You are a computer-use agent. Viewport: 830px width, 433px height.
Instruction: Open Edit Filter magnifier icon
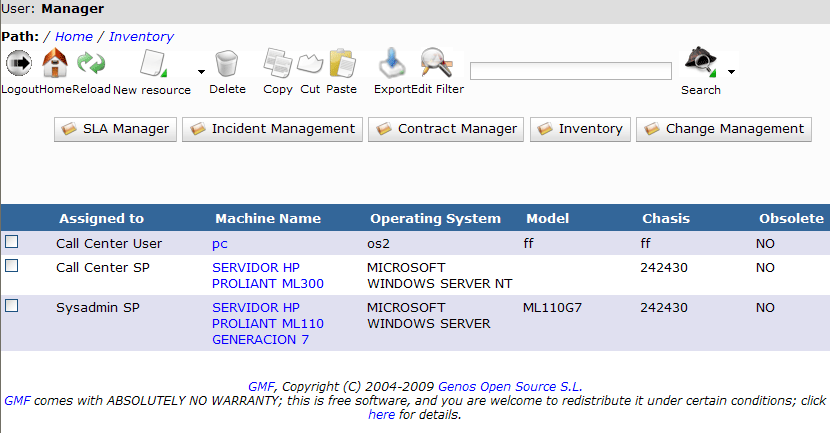(x=437, y=62)
